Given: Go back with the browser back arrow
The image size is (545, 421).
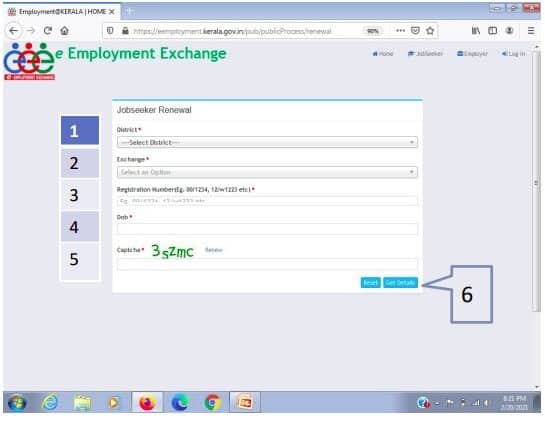Looking at the screenshot, I should click(x=14, y=31).
